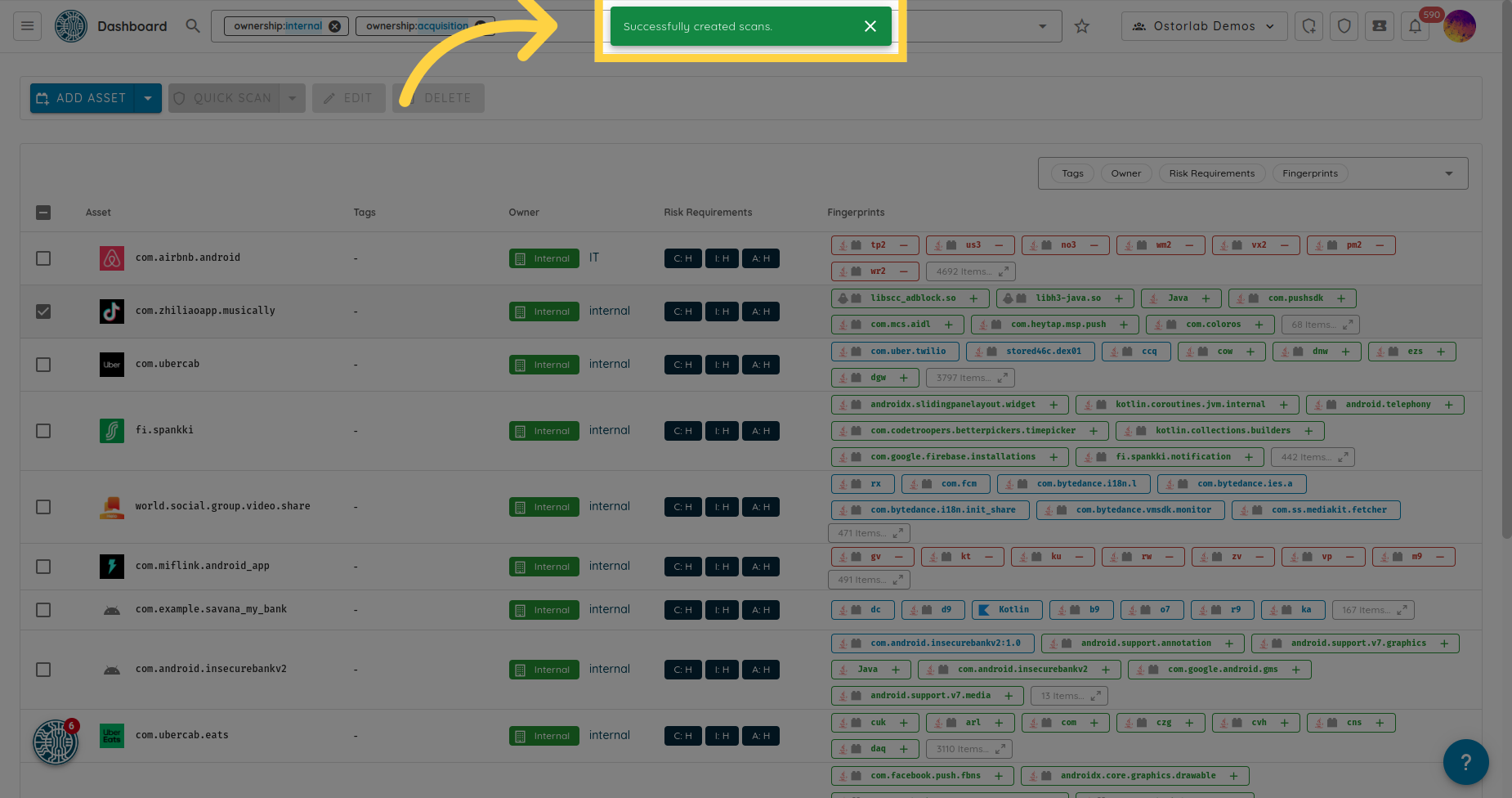Viewport: 1512px width, 798px height.
Task: Check the com.airbnb.android checkbox
Action: pos(43,258)
